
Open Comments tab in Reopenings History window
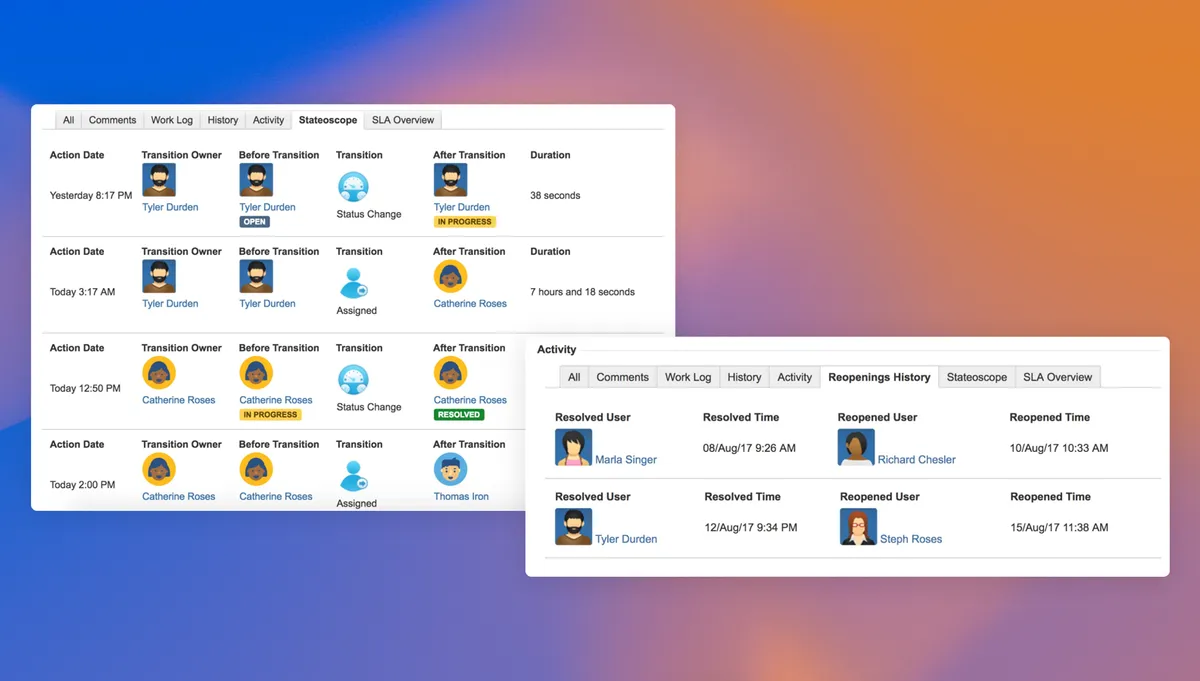(x=623, y=377)
